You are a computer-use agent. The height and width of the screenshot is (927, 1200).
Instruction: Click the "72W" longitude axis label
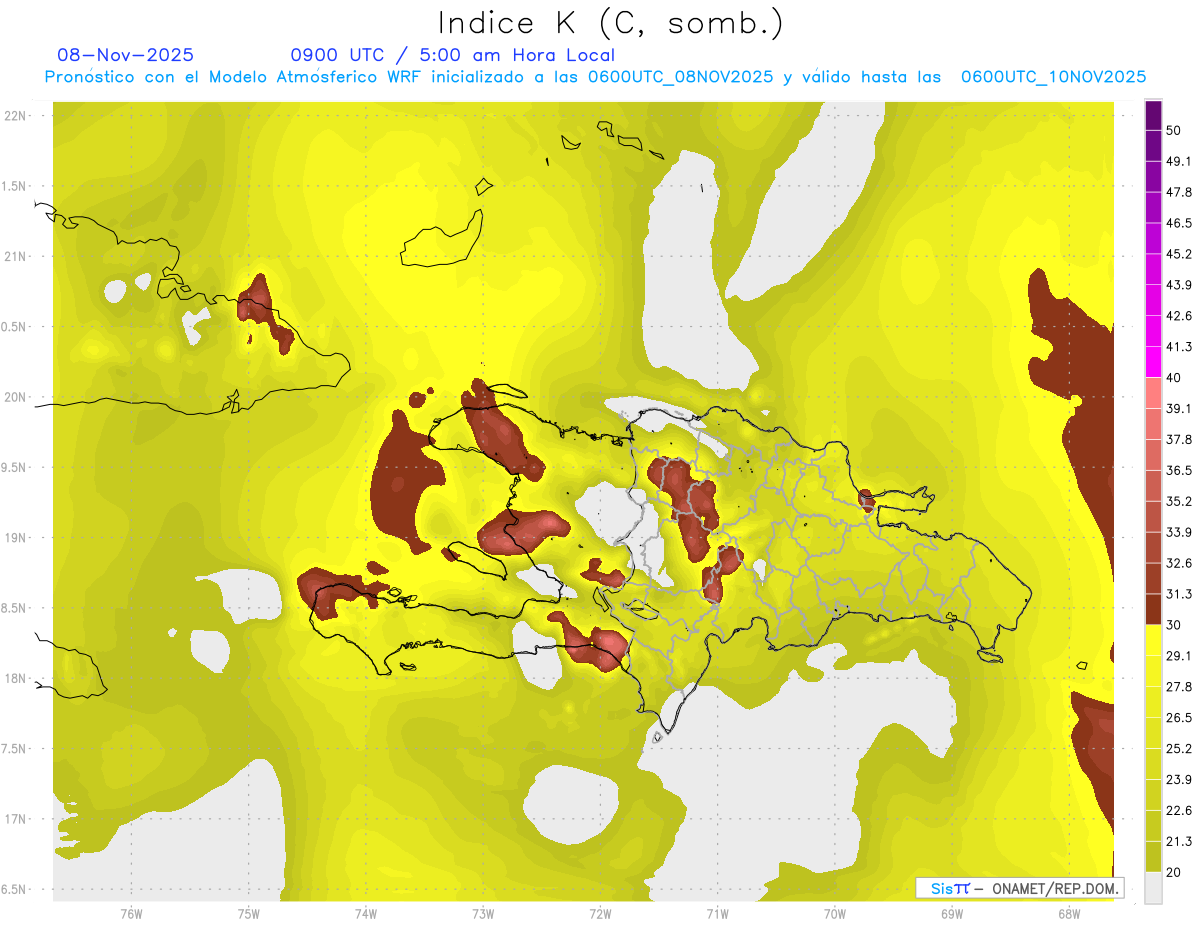[x=600, y=913]
